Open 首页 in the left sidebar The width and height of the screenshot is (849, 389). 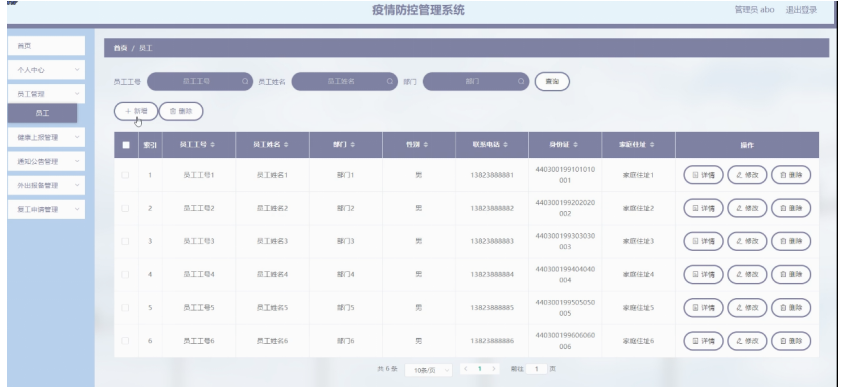tap(47, 46)
